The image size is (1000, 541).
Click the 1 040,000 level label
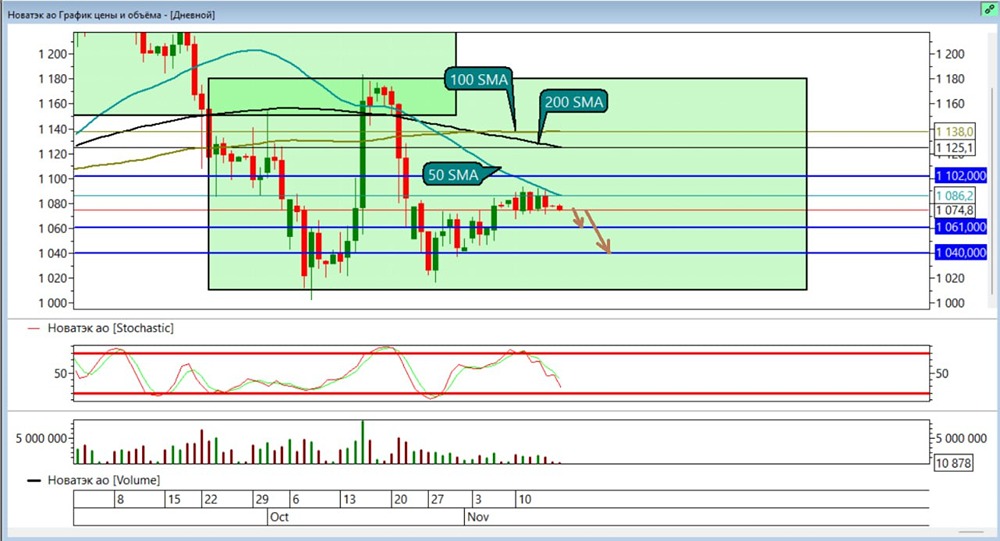tap(960, 253)
